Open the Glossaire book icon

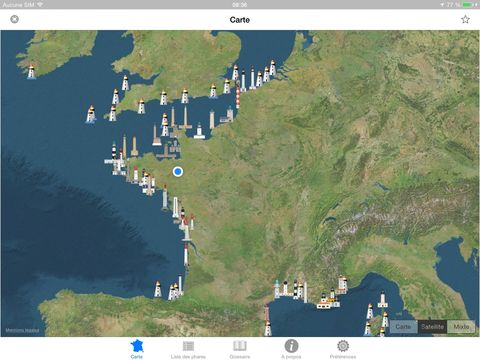tap(240, 350)
